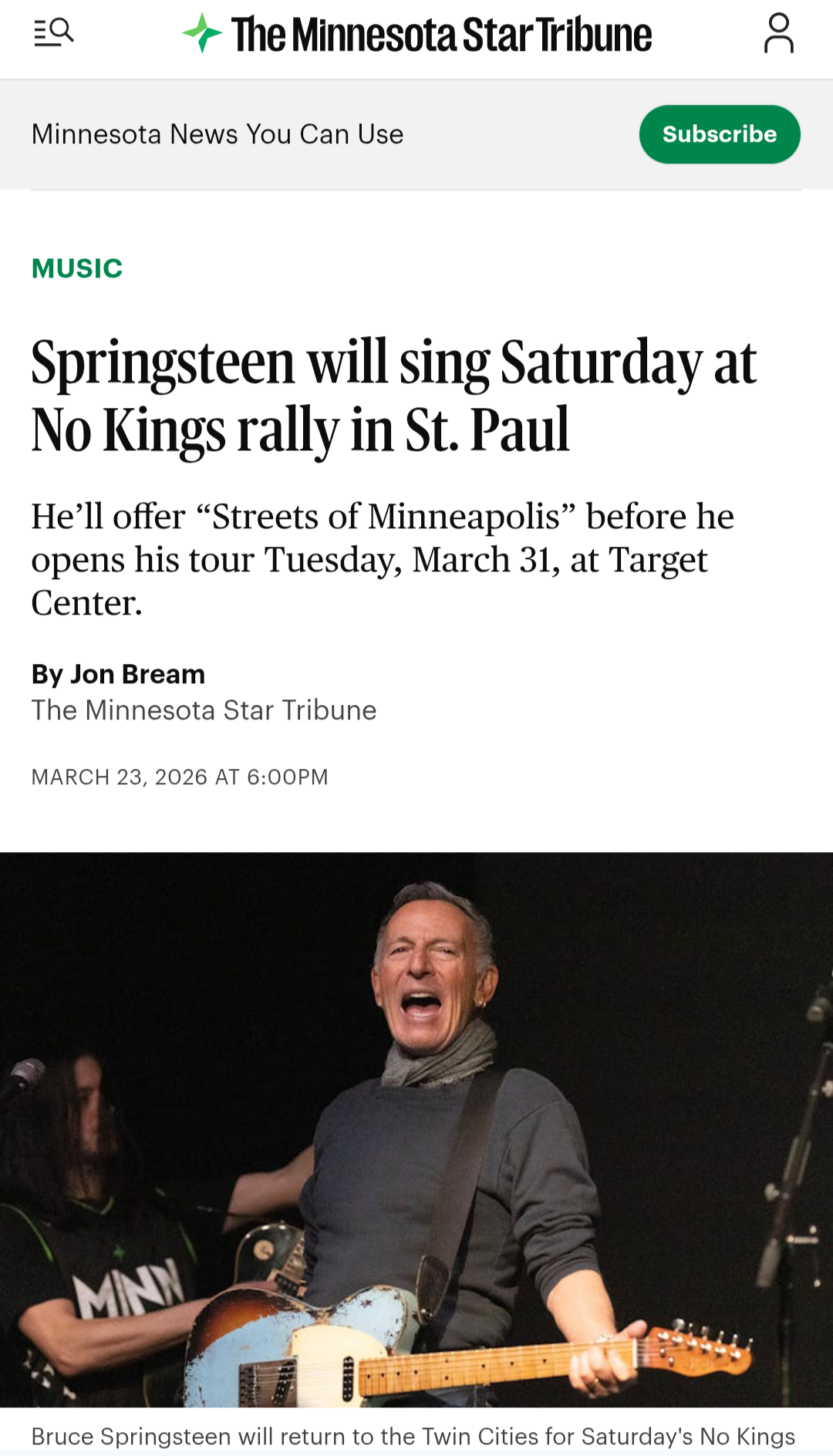Screen dimensions: 833x1456
Task: Click "Target Center" in the subheadline
Action: point(658,561)
